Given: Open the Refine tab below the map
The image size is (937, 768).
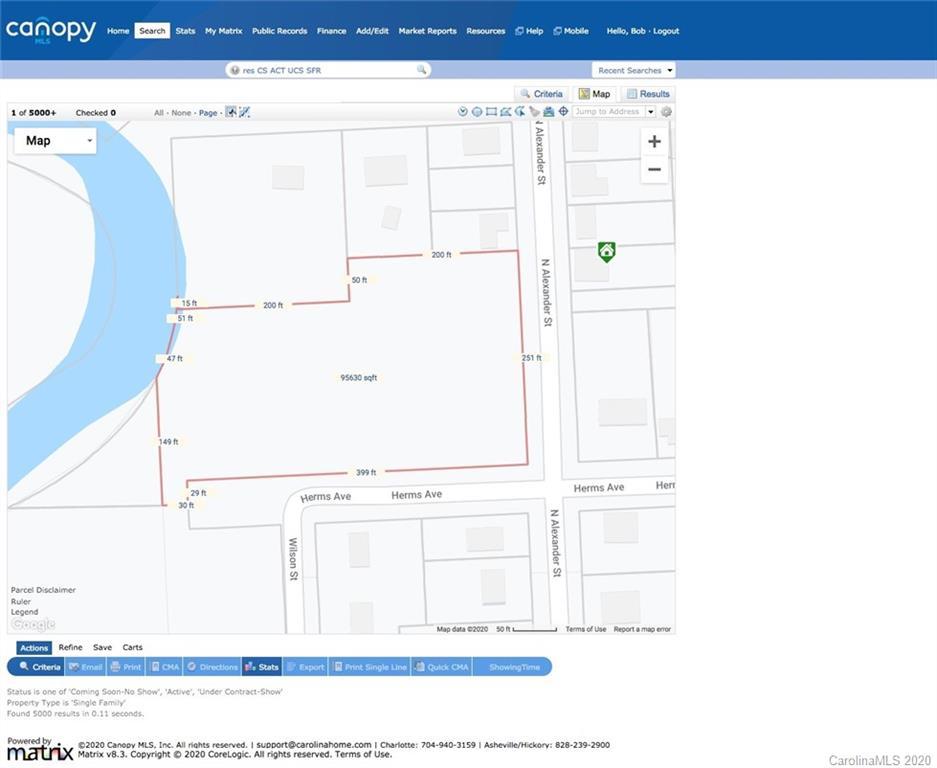Looking at the screenshot, I should (x=70, y=648).
